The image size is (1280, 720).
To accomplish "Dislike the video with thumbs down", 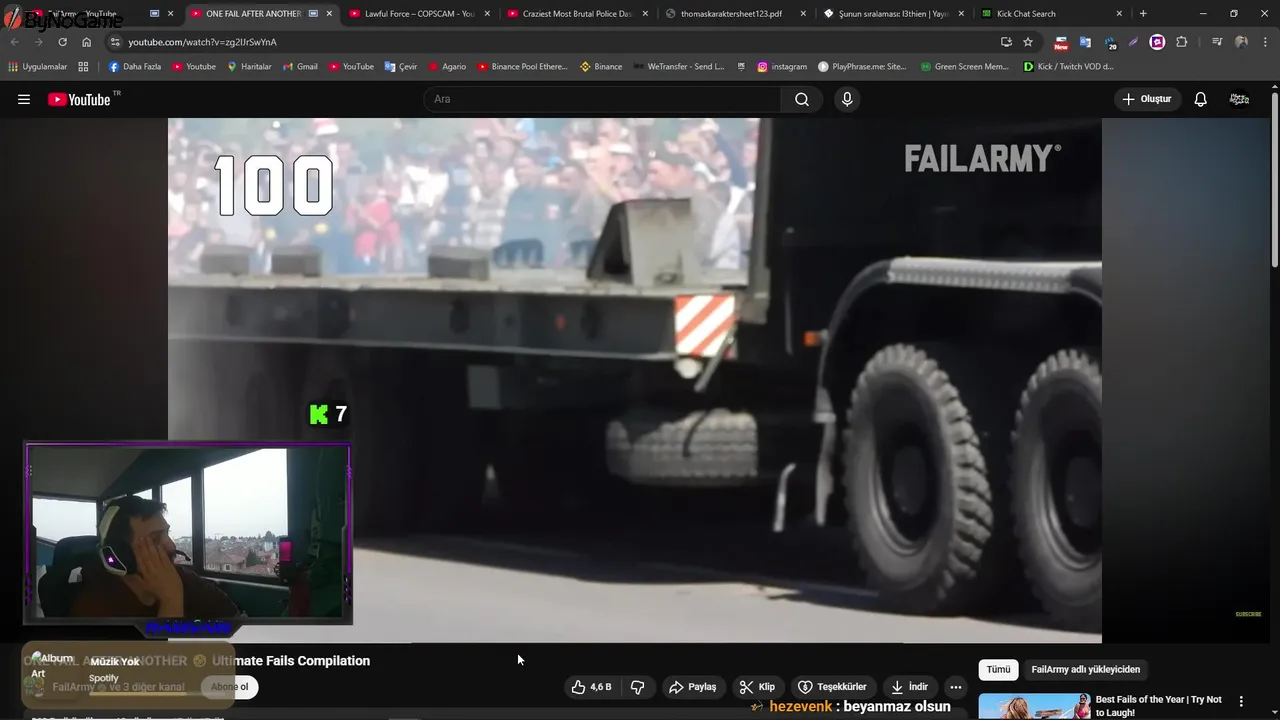I will [x=637, y=687].
